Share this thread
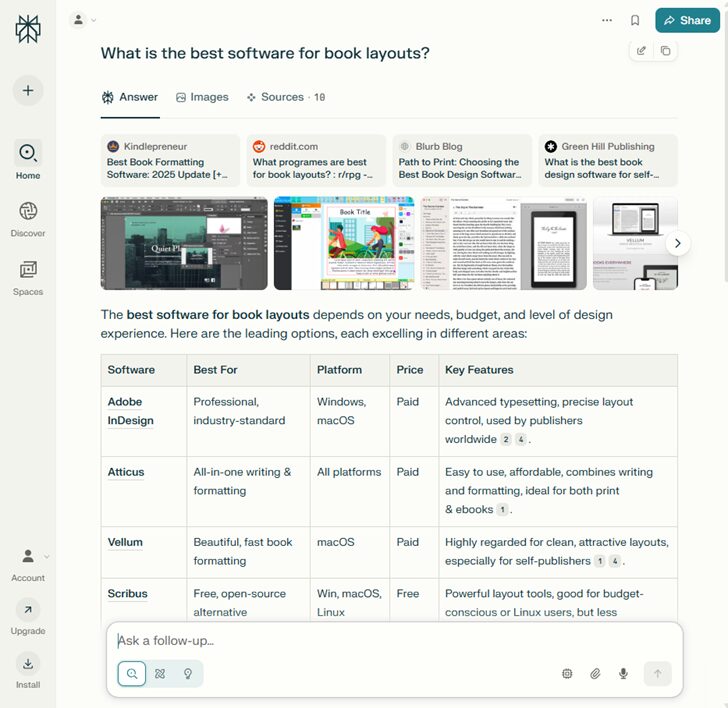This screenshot has width=728, height=708. coord(687,20)
